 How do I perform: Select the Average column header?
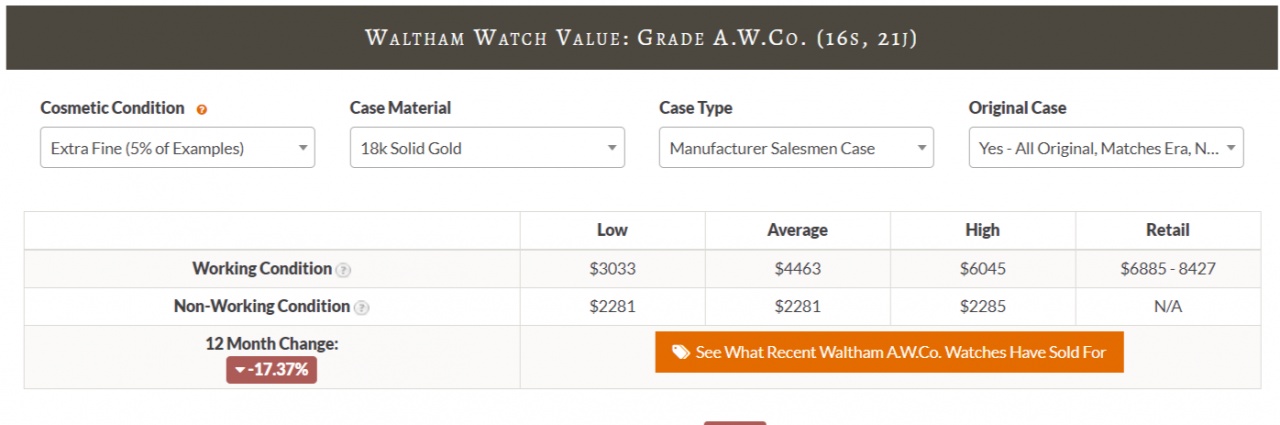(797, 230)
